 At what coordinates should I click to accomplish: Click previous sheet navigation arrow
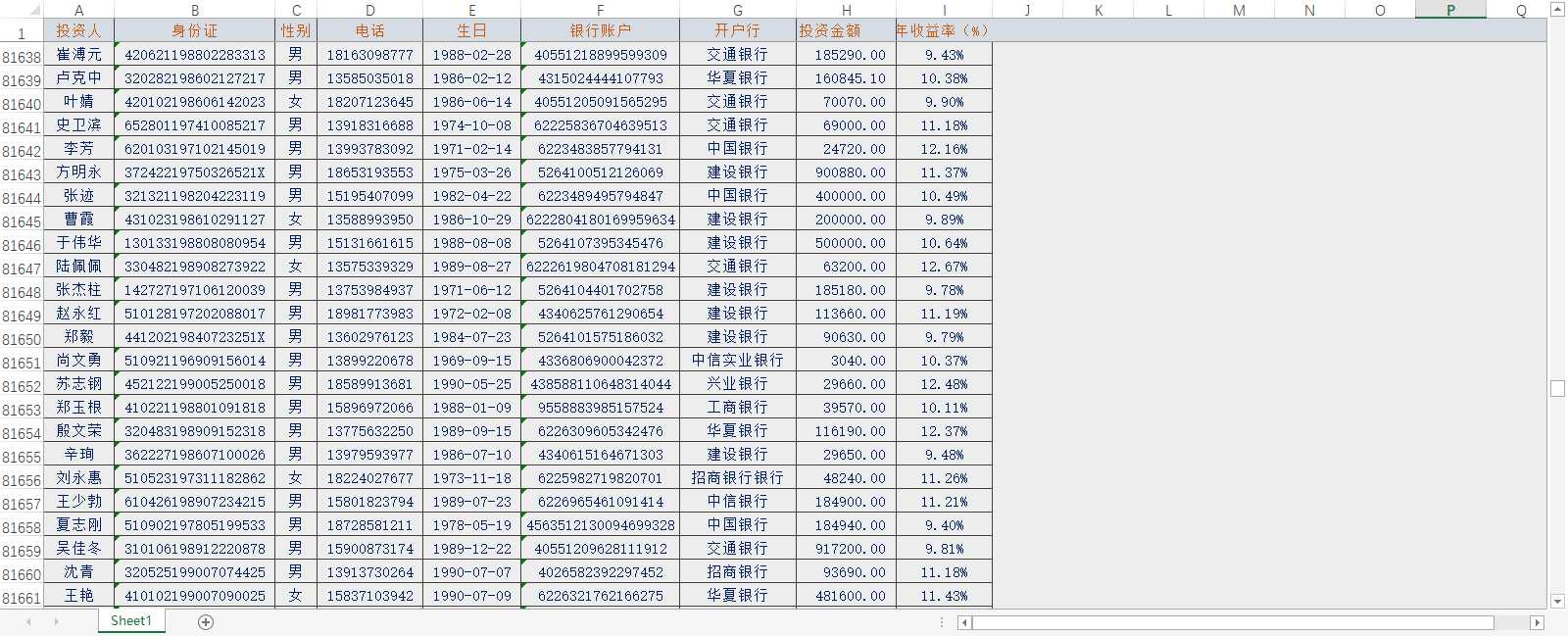pyautogui.click(x=29, y=622)
